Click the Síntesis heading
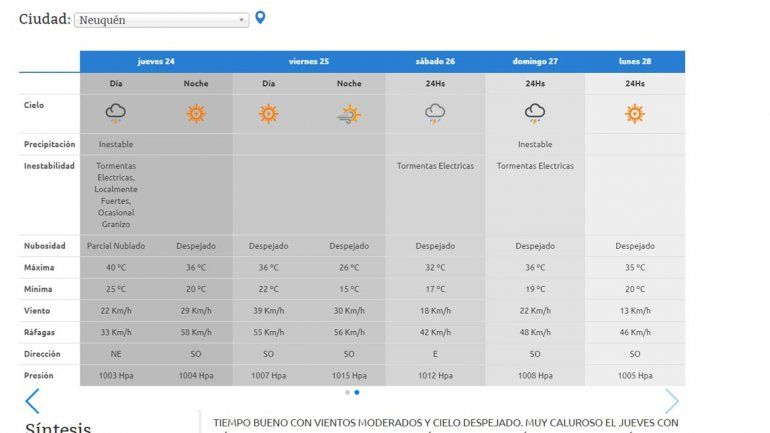The image size is (770, 433). tap(58, 427)
